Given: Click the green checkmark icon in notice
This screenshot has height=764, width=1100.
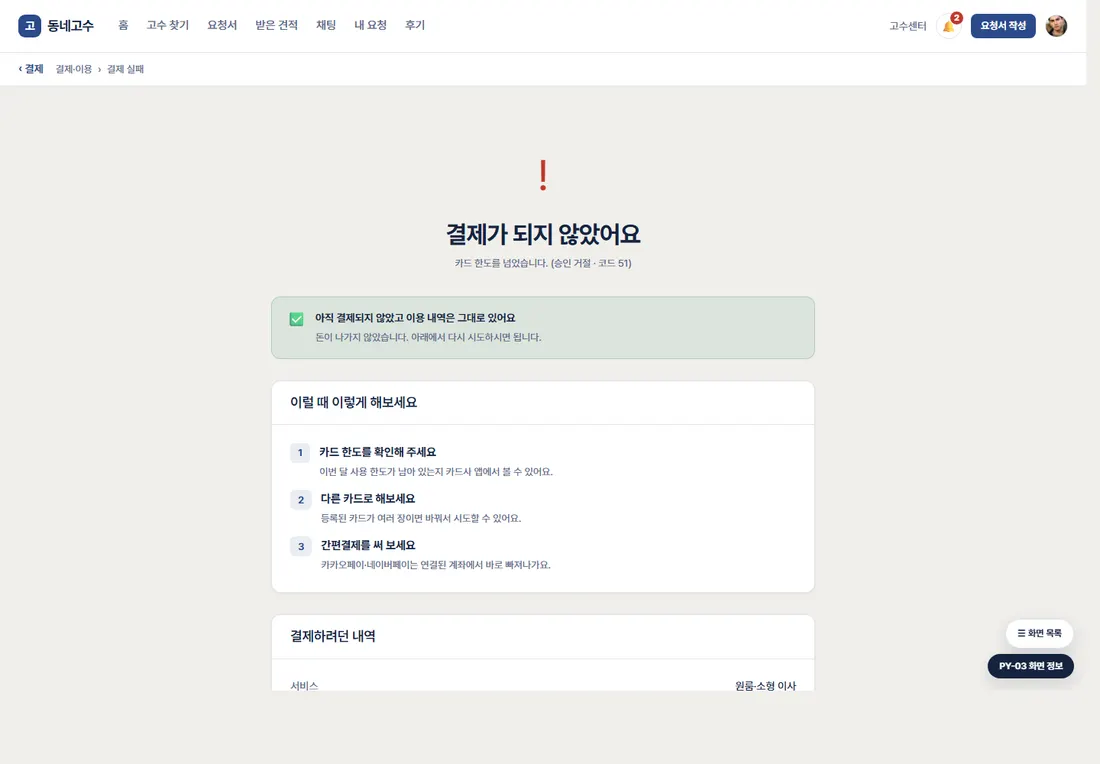Looking at the screenshot, I should click(x=297, y=319).
